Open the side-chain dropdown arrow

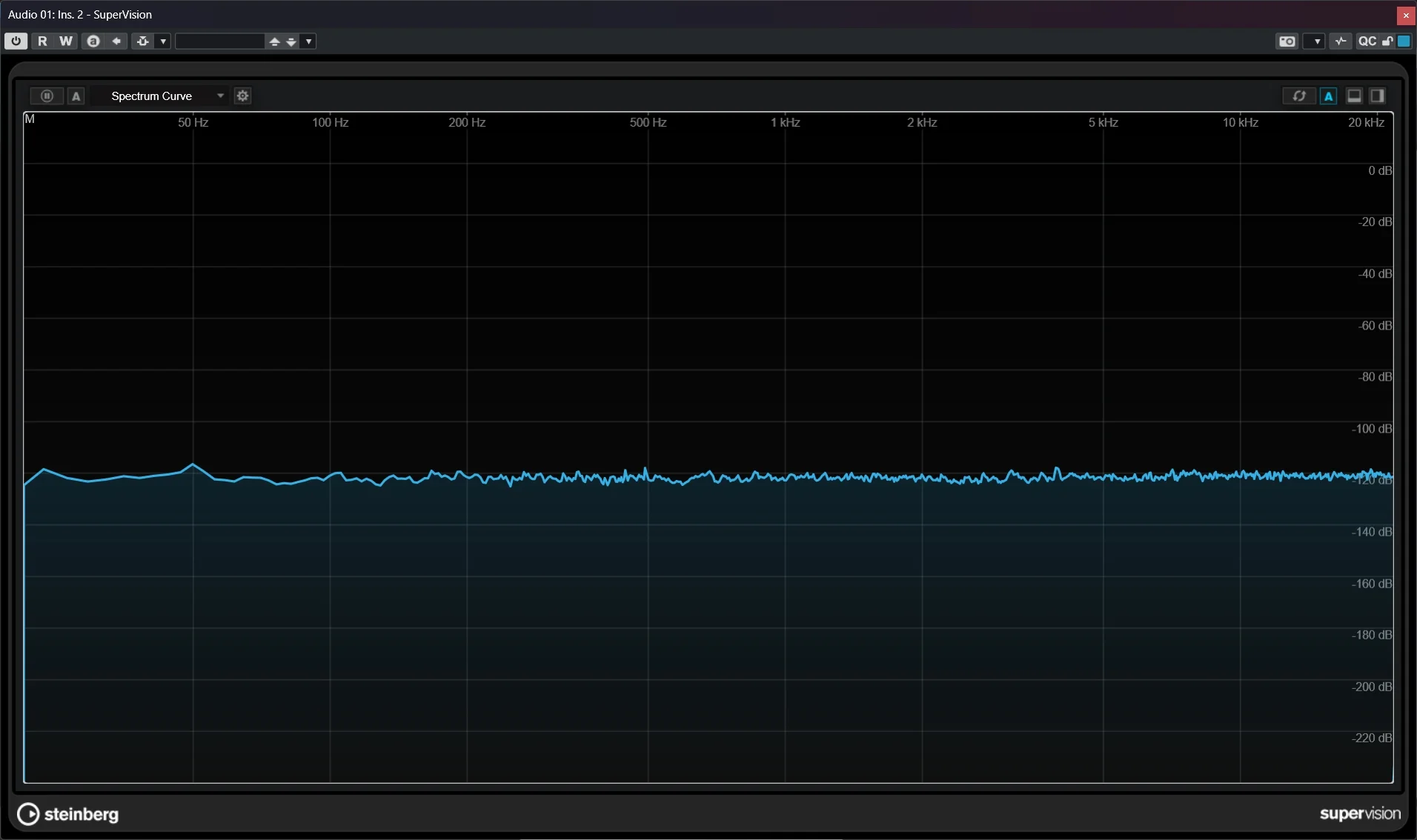163,41
